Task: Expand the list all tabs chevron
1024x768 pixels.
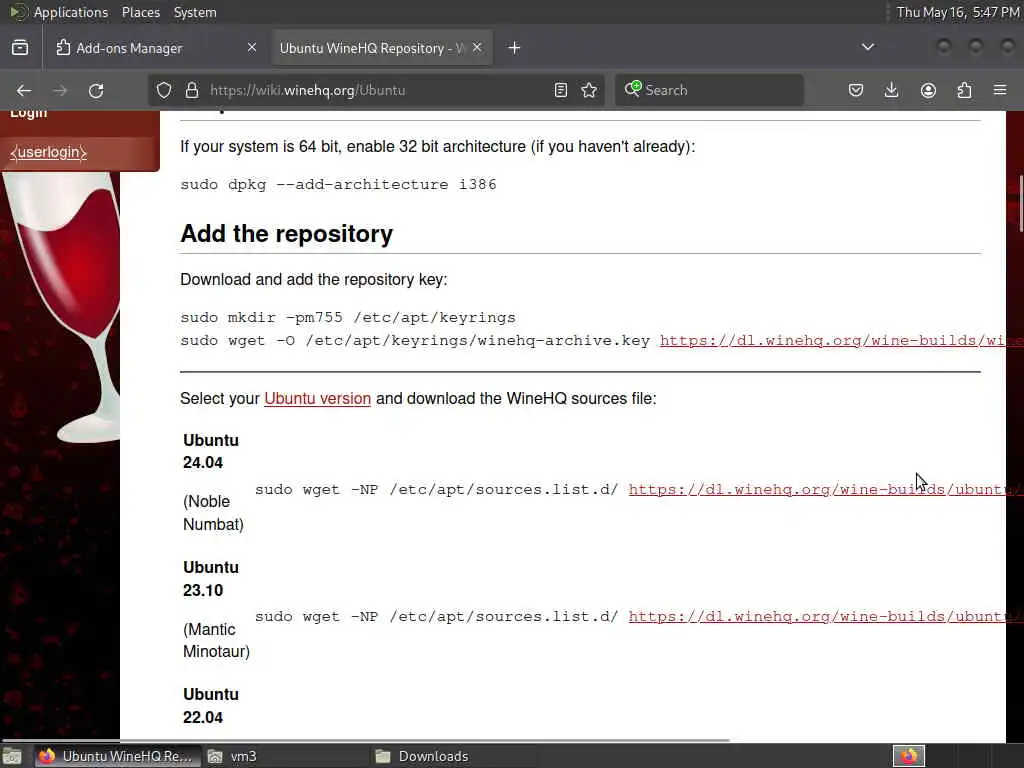Action: pyautogui.click(x=867, y=47)
